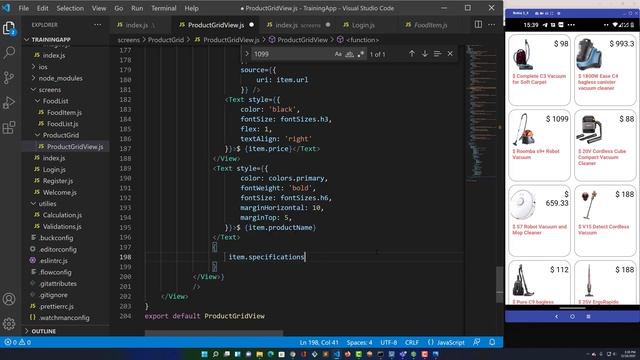Screen dimensions: 640x360
Task: Switch to the Login.js tab
Action: point(363,25)
